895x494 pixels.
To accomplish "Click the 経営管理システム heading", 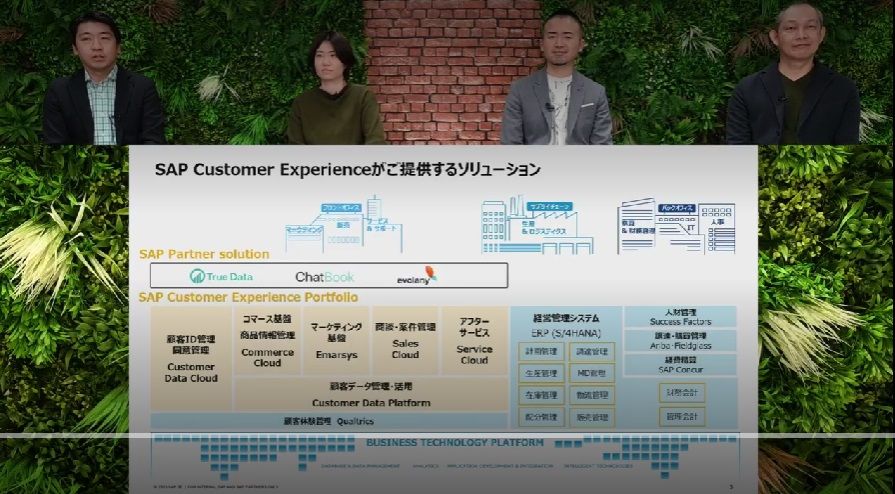I will 566,319.
